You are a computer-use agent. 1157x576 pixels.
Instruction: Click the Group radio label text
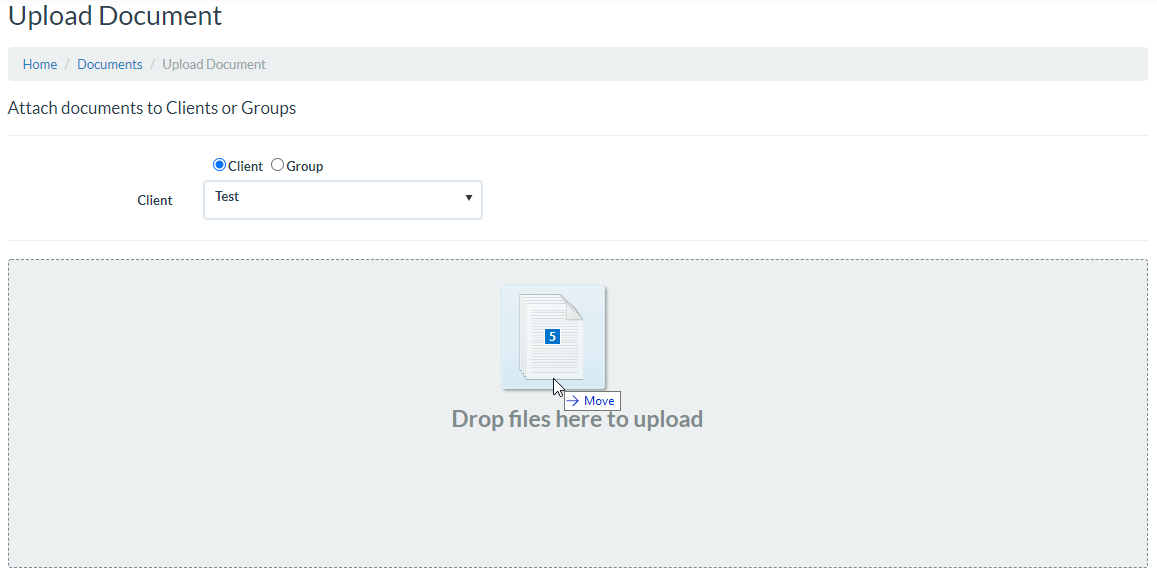click(305, 166)
